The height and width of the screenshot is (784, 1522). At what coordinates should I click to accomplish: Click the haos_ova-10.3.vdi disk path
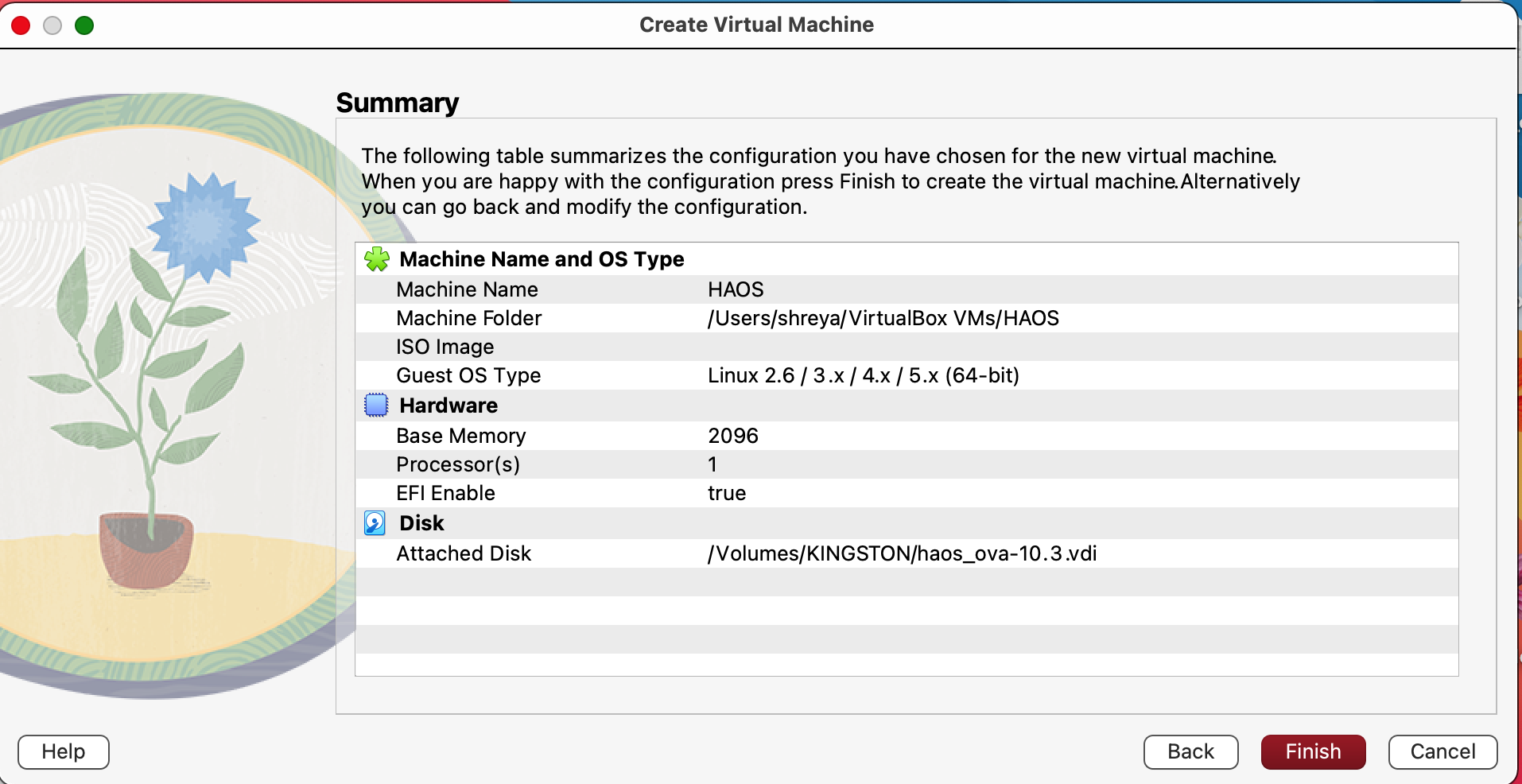click(x=902, y=553)
